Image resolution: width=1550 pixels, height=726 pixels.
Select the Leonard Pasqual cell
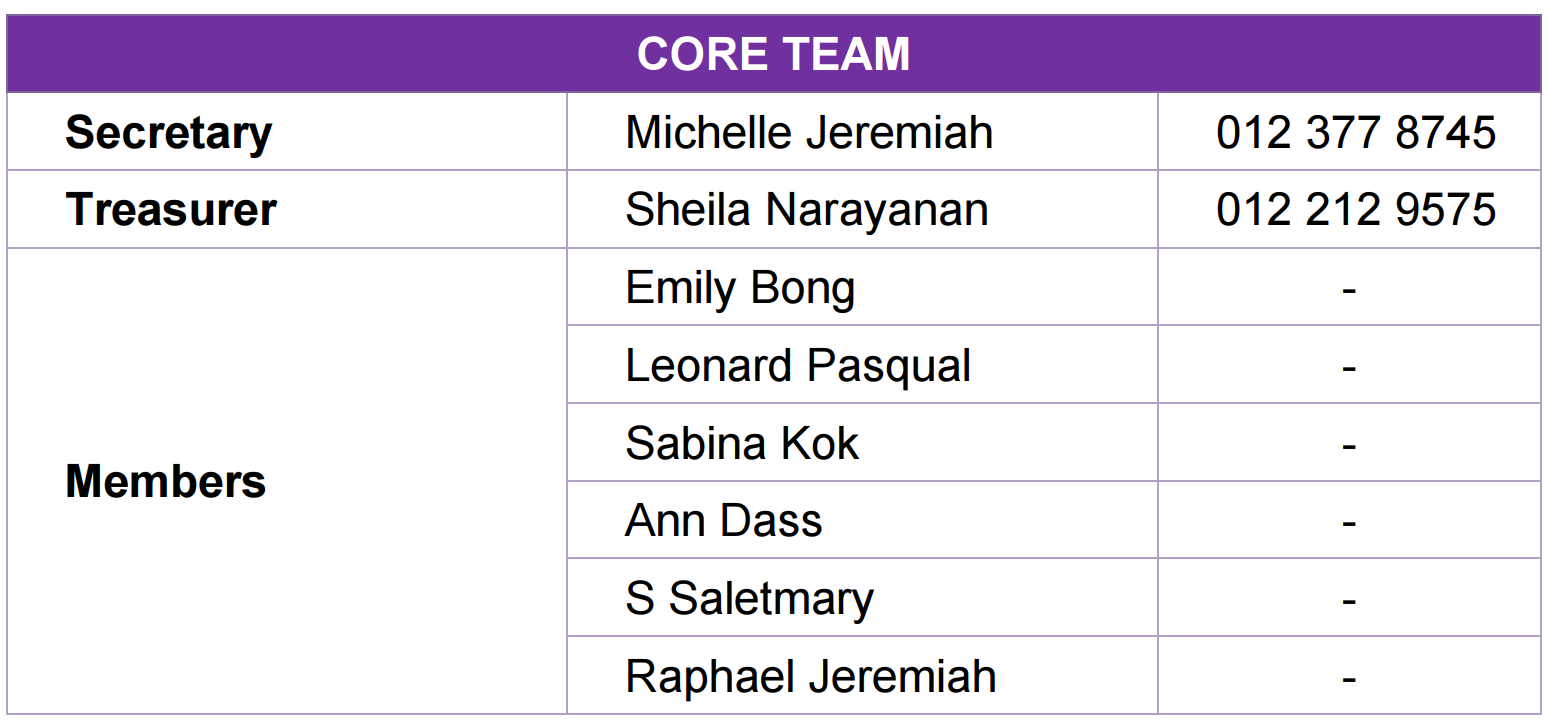(x=798, y=366)
